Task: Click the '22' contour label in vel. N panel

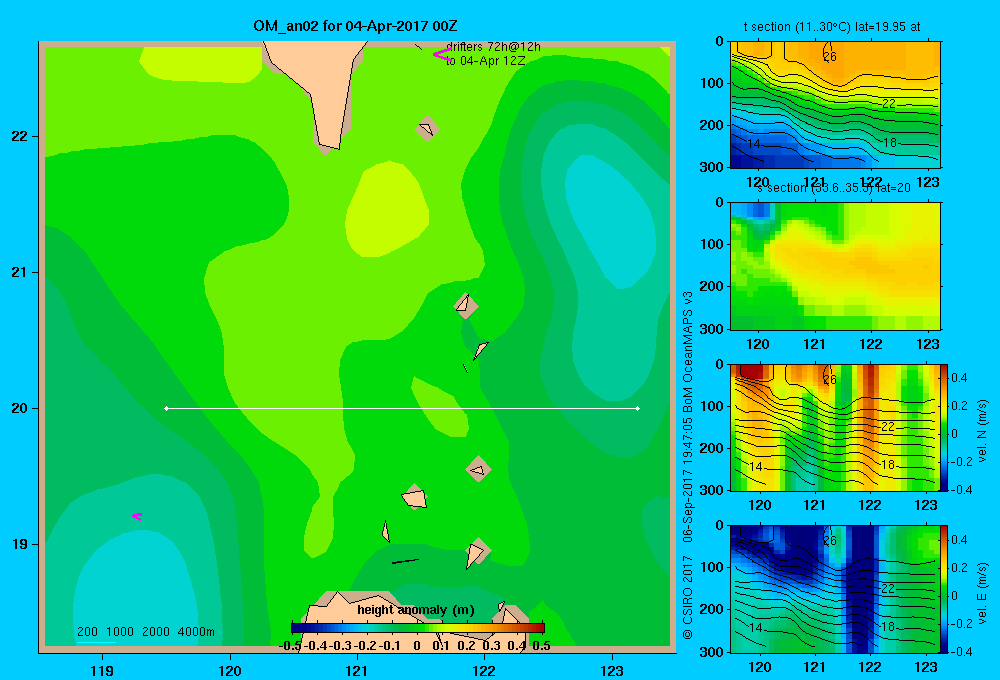Action: (x=888, y=427)
